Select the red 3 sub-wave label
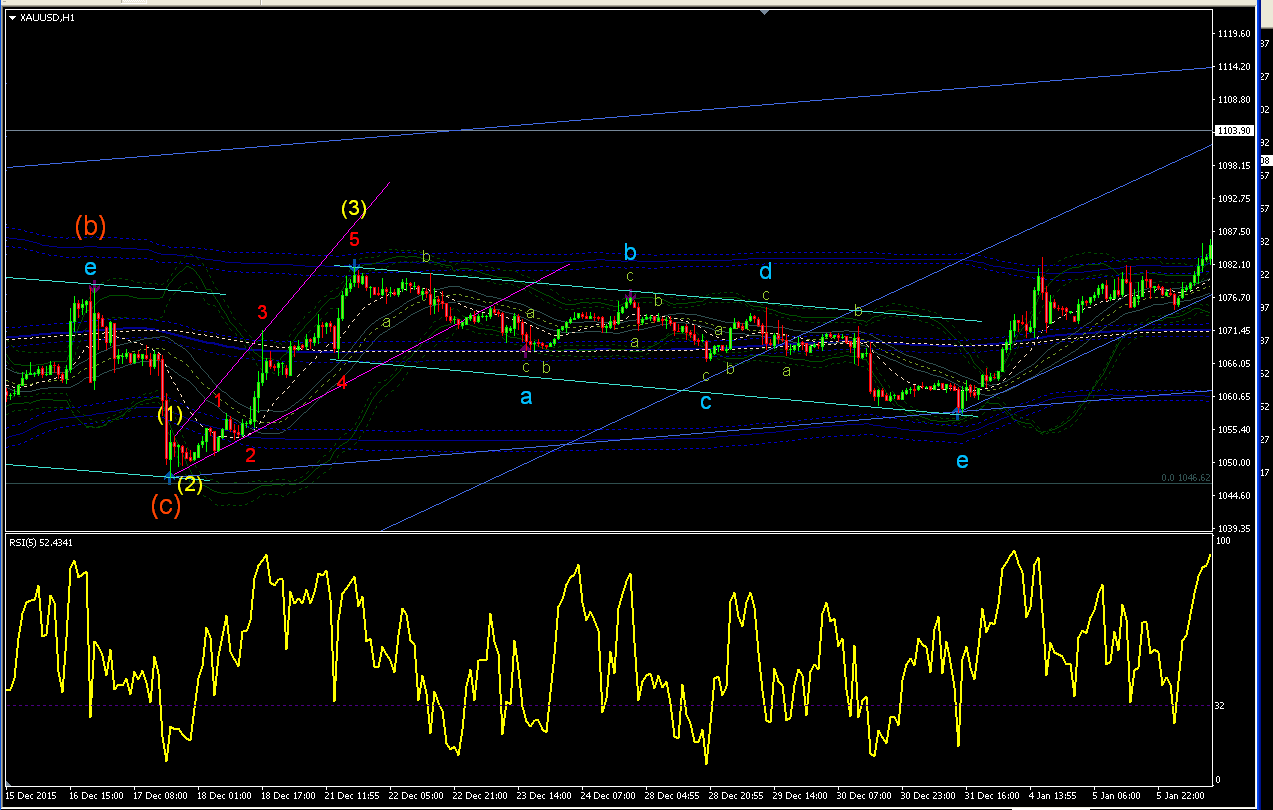The height and width of the screenshot is (810, 1273). (262, 312)
